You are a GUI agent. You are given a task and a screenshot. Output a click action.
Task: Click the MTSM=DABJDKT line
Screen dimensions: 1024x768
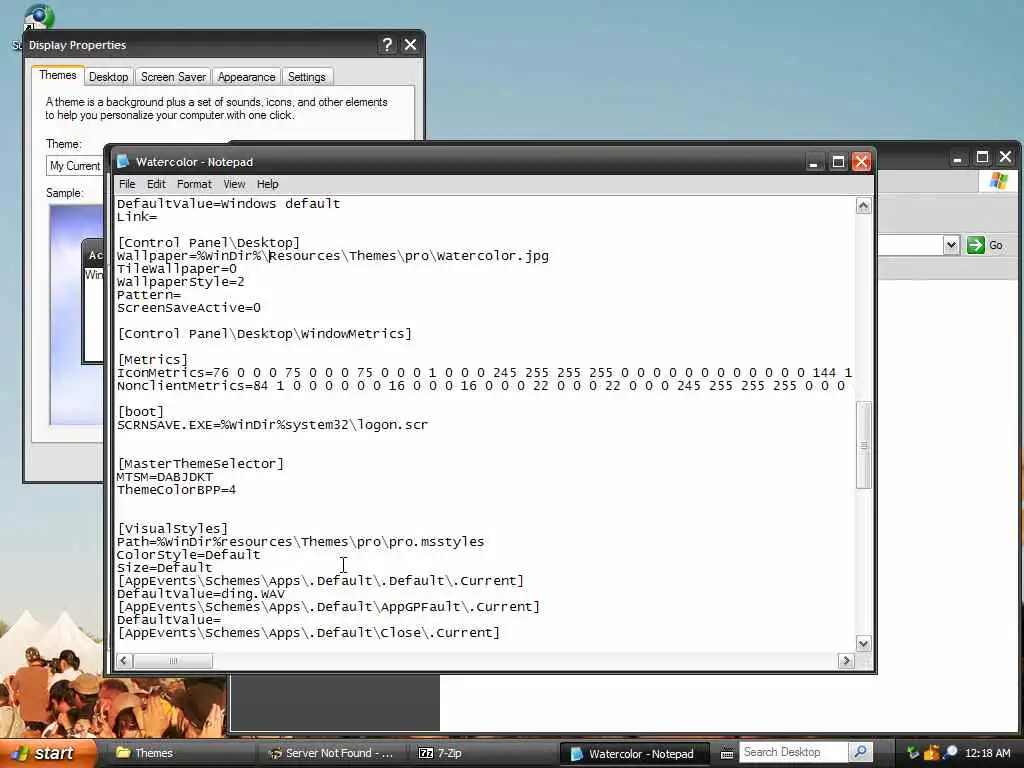165,477
